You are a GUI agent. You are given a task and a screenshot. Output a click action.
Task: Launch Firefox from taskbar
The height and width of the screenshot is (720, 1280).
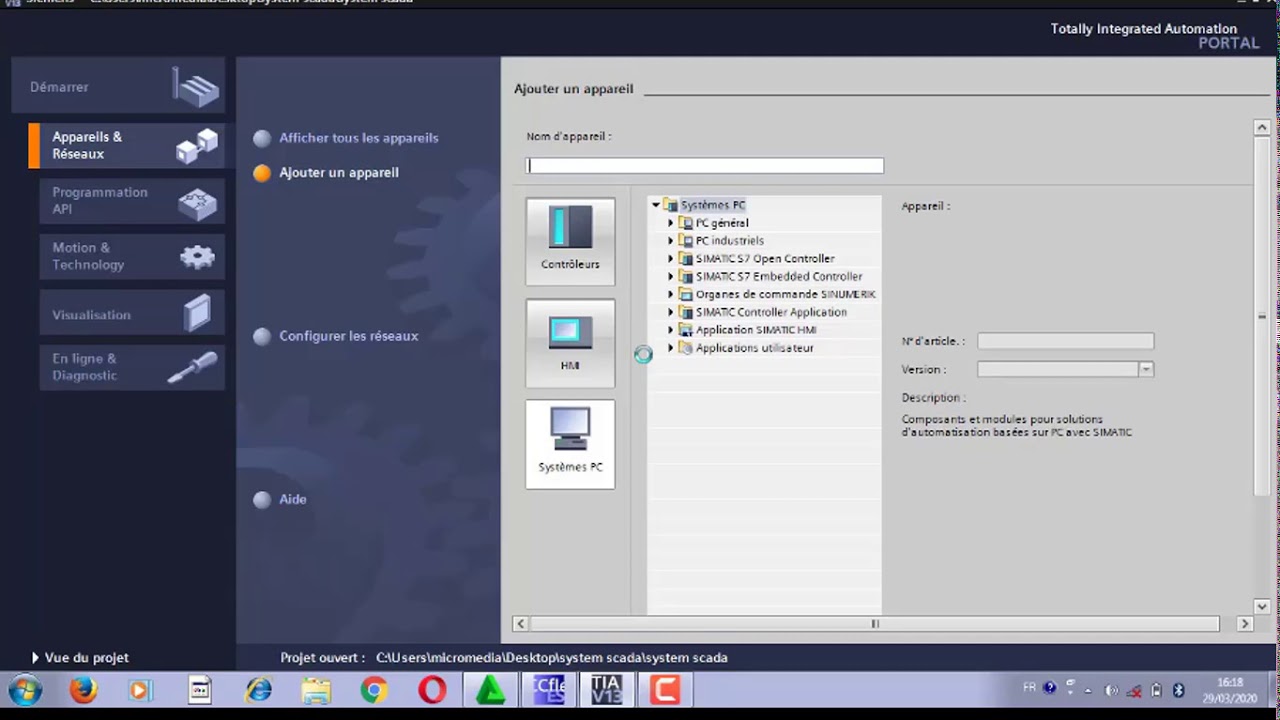(83, 690)
